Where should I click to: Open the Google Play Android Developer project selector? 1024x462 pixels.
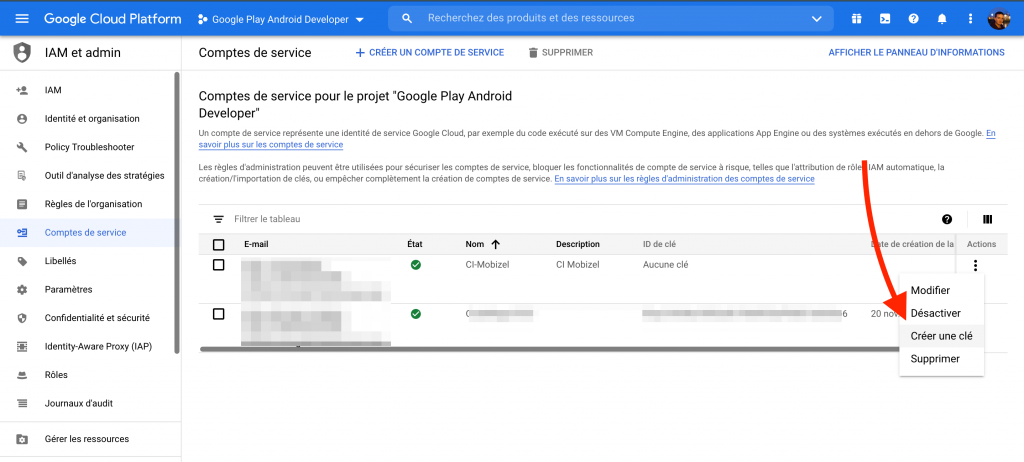(x=281, y=19)
